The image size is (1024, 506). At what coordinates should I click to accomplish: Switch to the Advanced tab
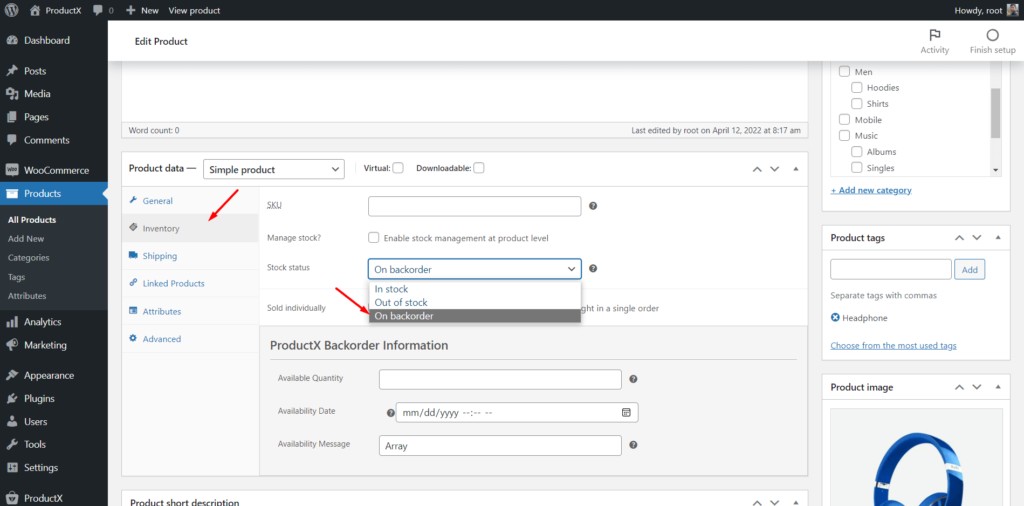coord(191,339)
